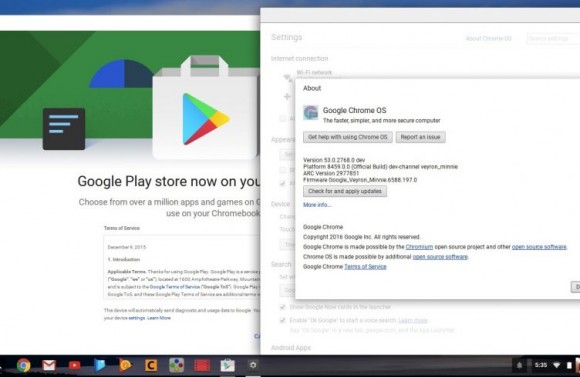Click the Report an issue button
580x377 pixels.
421,137
